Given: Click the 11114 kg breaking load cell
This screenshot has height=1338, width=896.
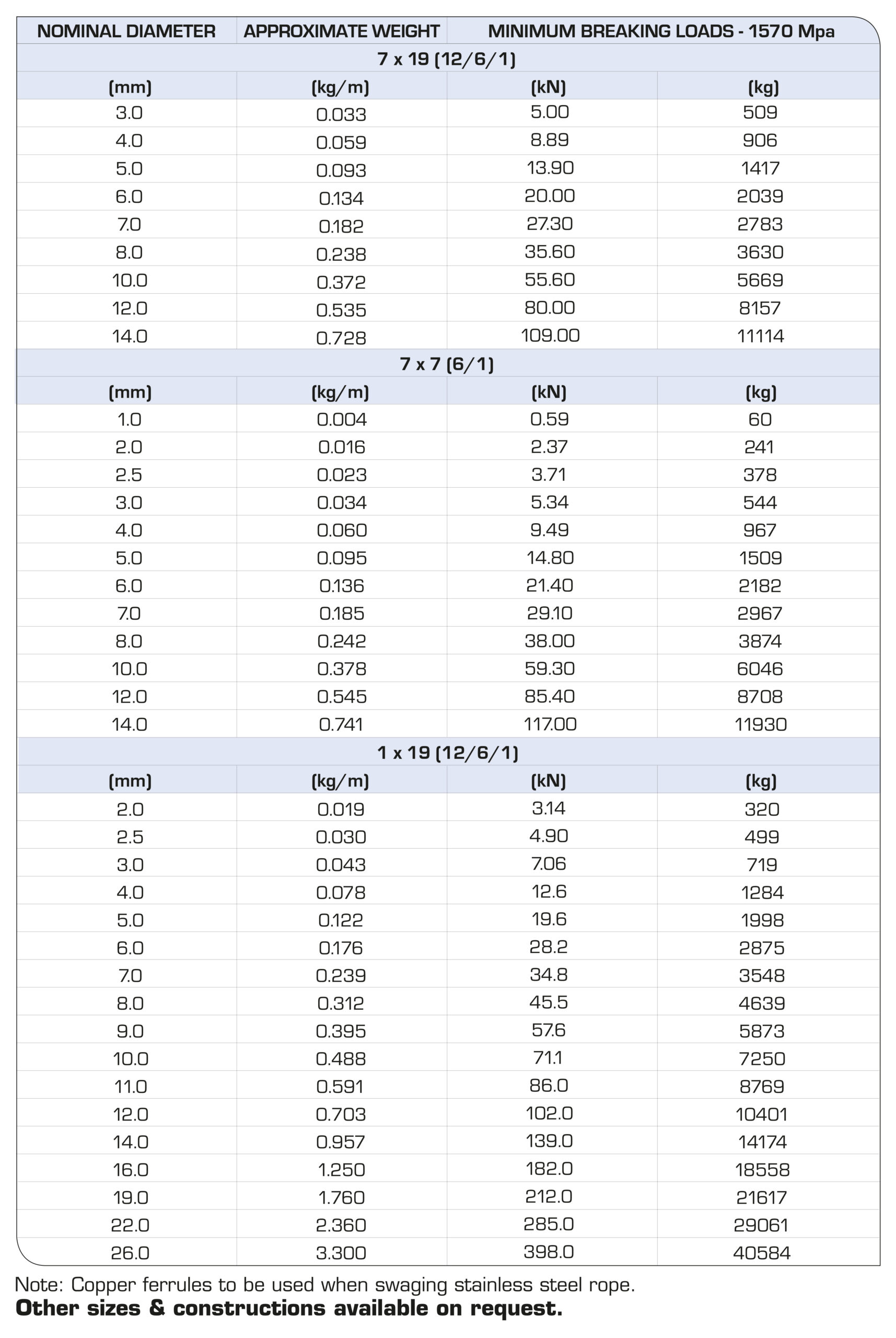Looking at the screenshot, I should tap(760, 336).
